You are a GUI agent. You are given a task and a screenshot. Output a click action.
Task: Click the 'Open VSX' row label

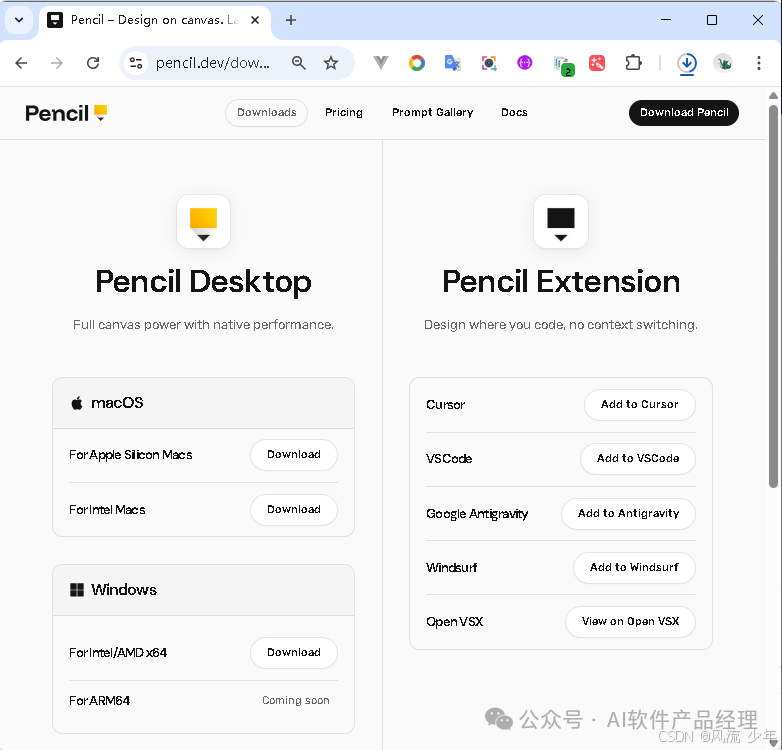454,622
